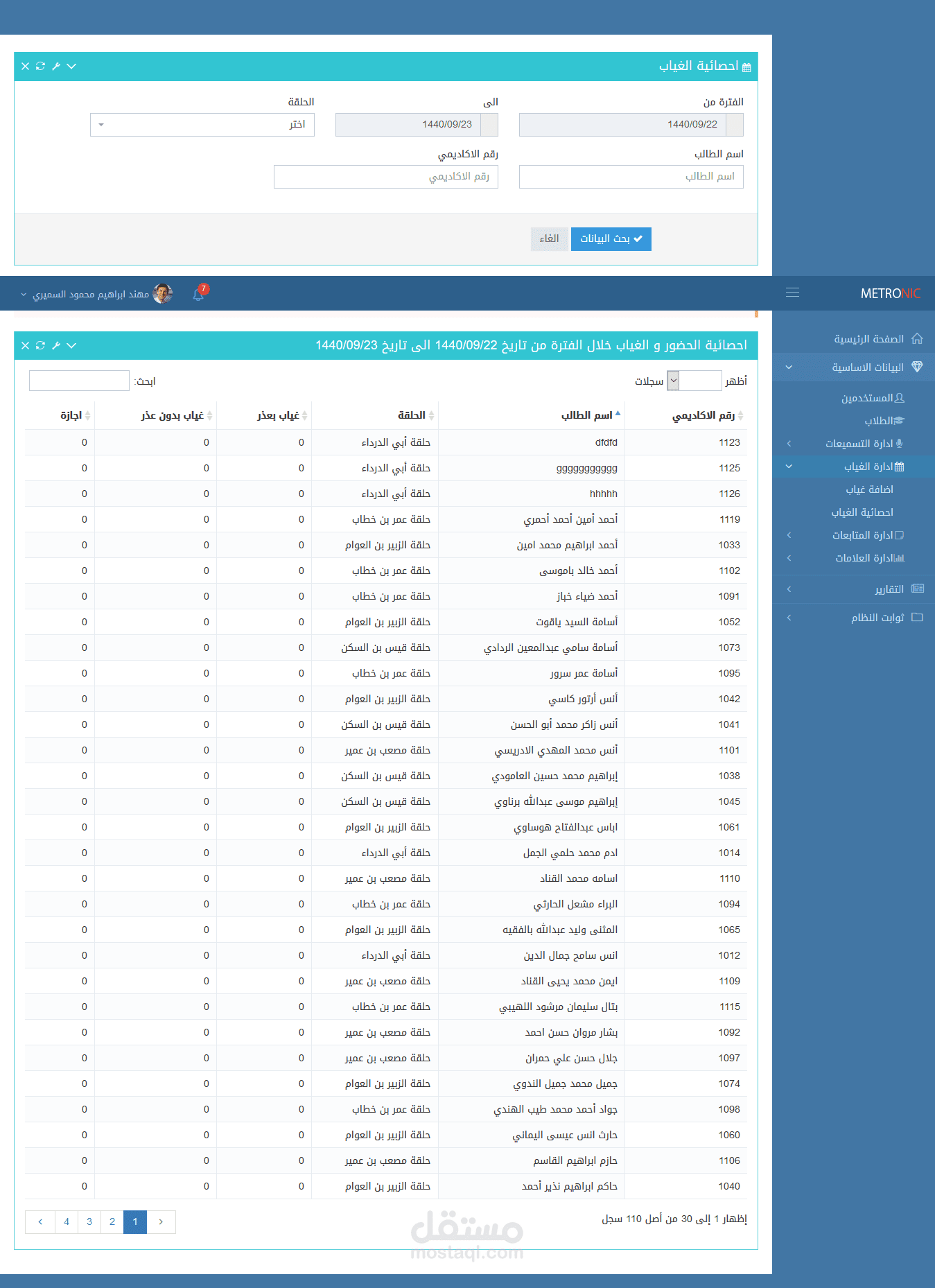
Task: Focus the ابحث table search box
Action: (79, 381)
